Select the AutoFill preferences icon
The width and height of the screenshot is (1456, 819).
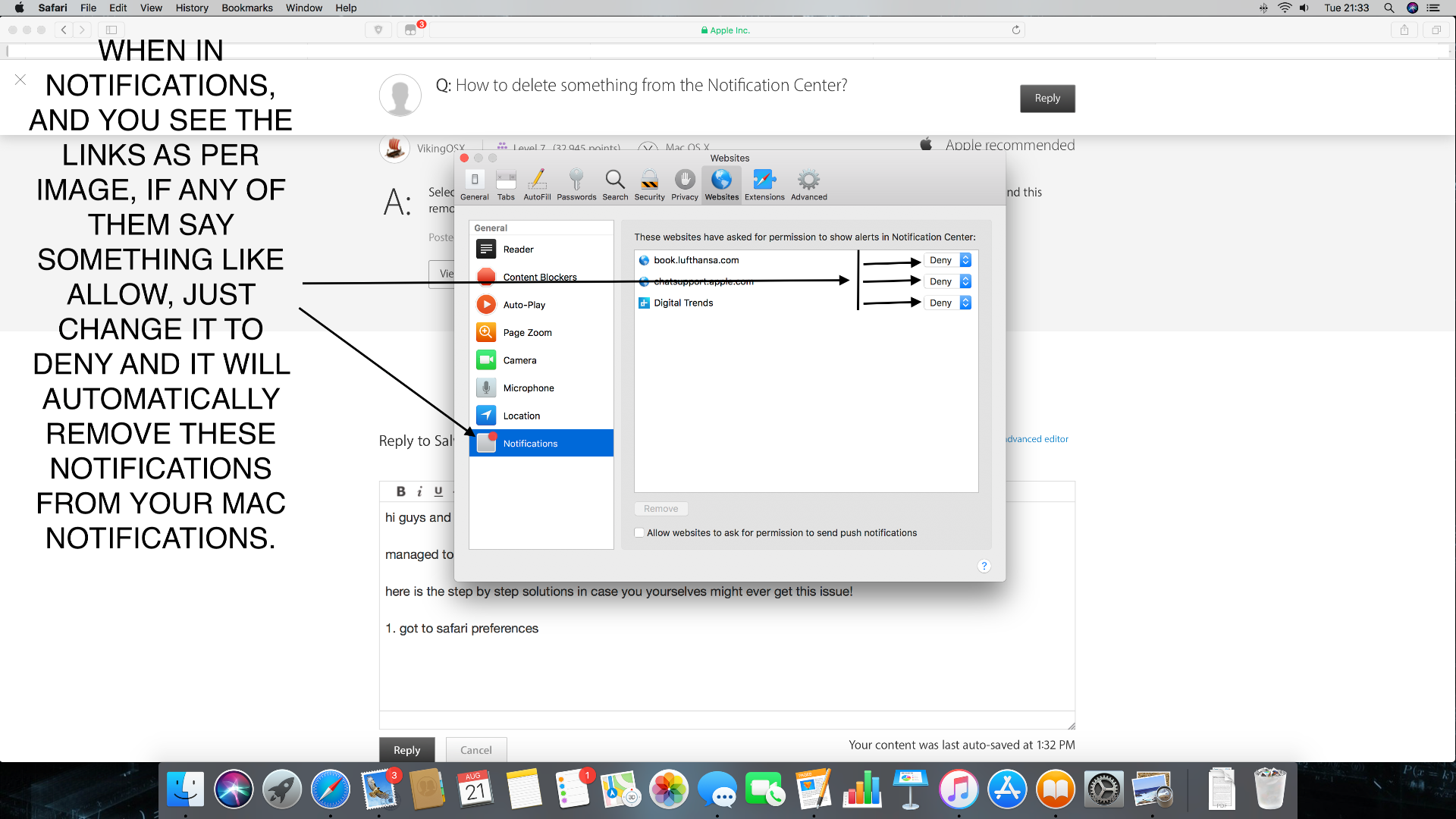click(537, 184)
